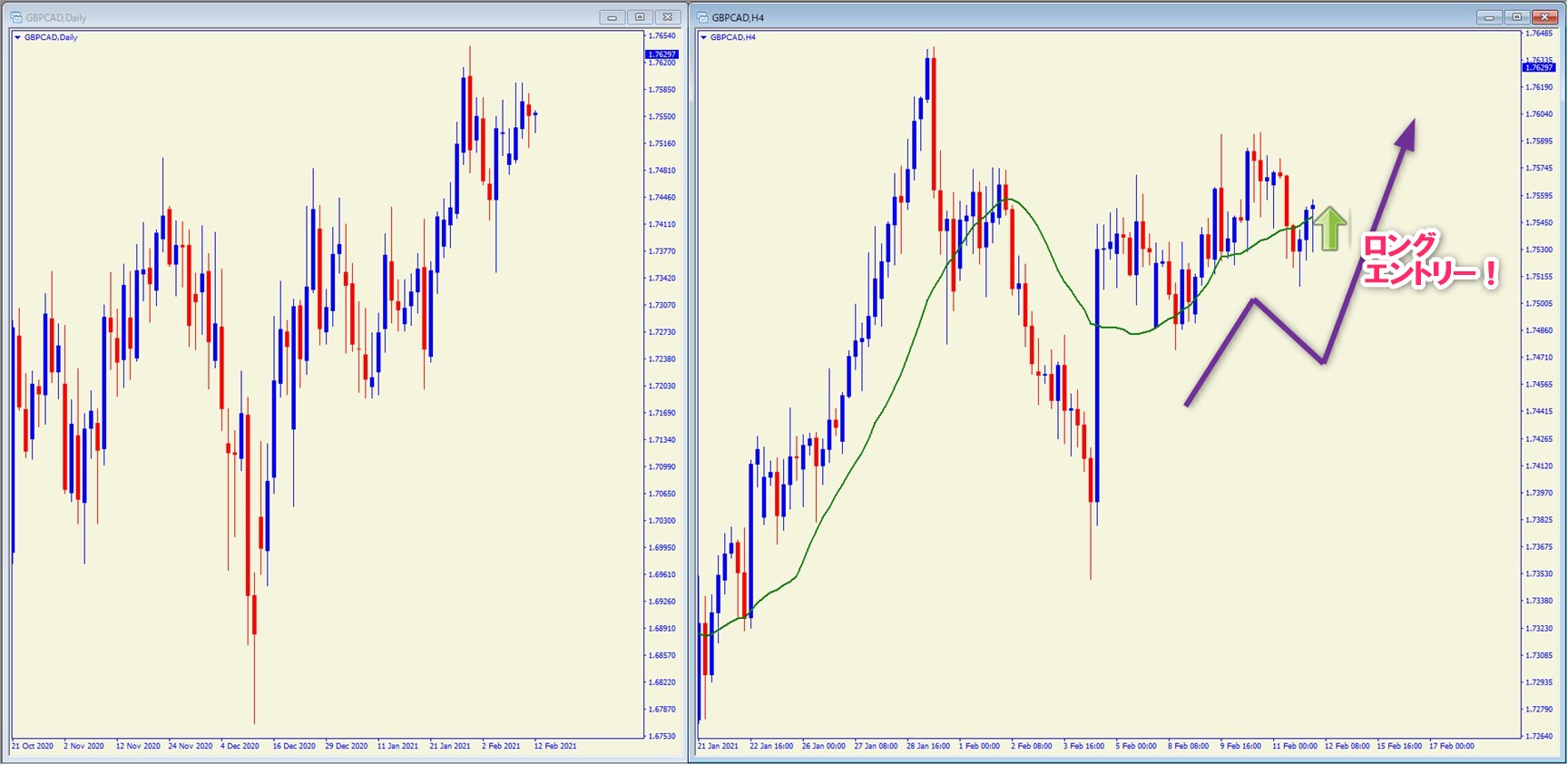Click the GBPCAD,H4 title bar text
This screenshot has width=1568, height=765.
tap(738, 17)
